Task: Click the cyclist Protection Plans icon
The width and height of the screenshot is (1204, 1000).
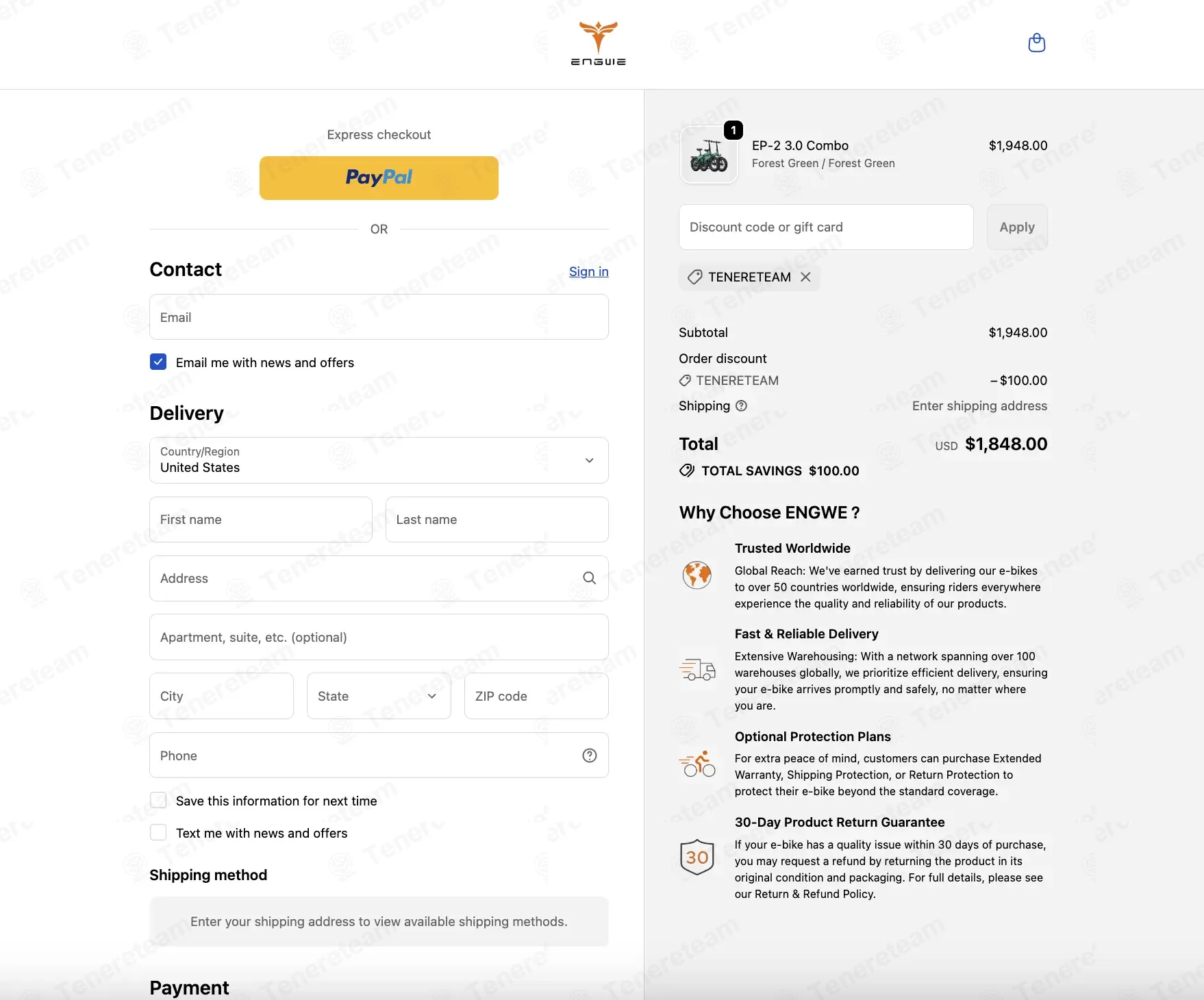Action: pos(697,764)
